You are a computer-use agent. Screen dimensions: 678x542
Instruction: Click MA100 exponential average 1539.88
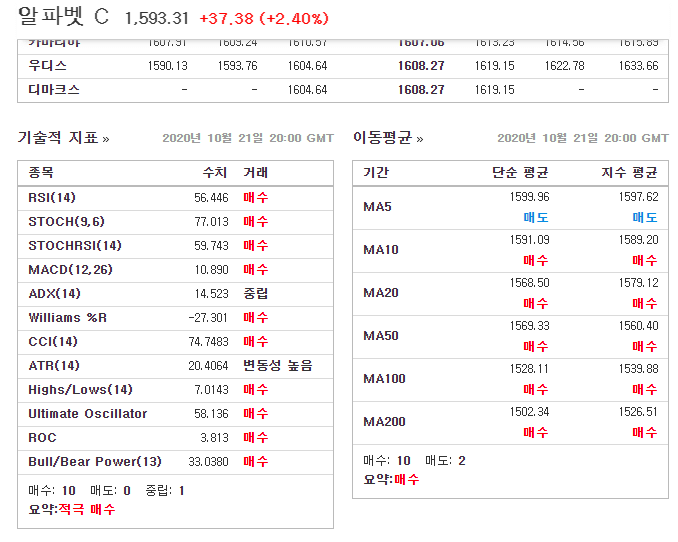coord(638,369)
